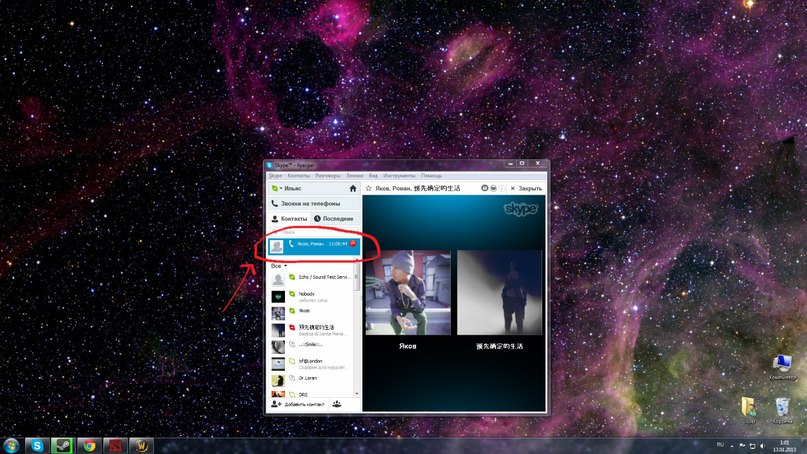The image size is (807, 454).
Task: Click the create group icon at list bottom
Action: pyautogui.click(x=337, y=404)
